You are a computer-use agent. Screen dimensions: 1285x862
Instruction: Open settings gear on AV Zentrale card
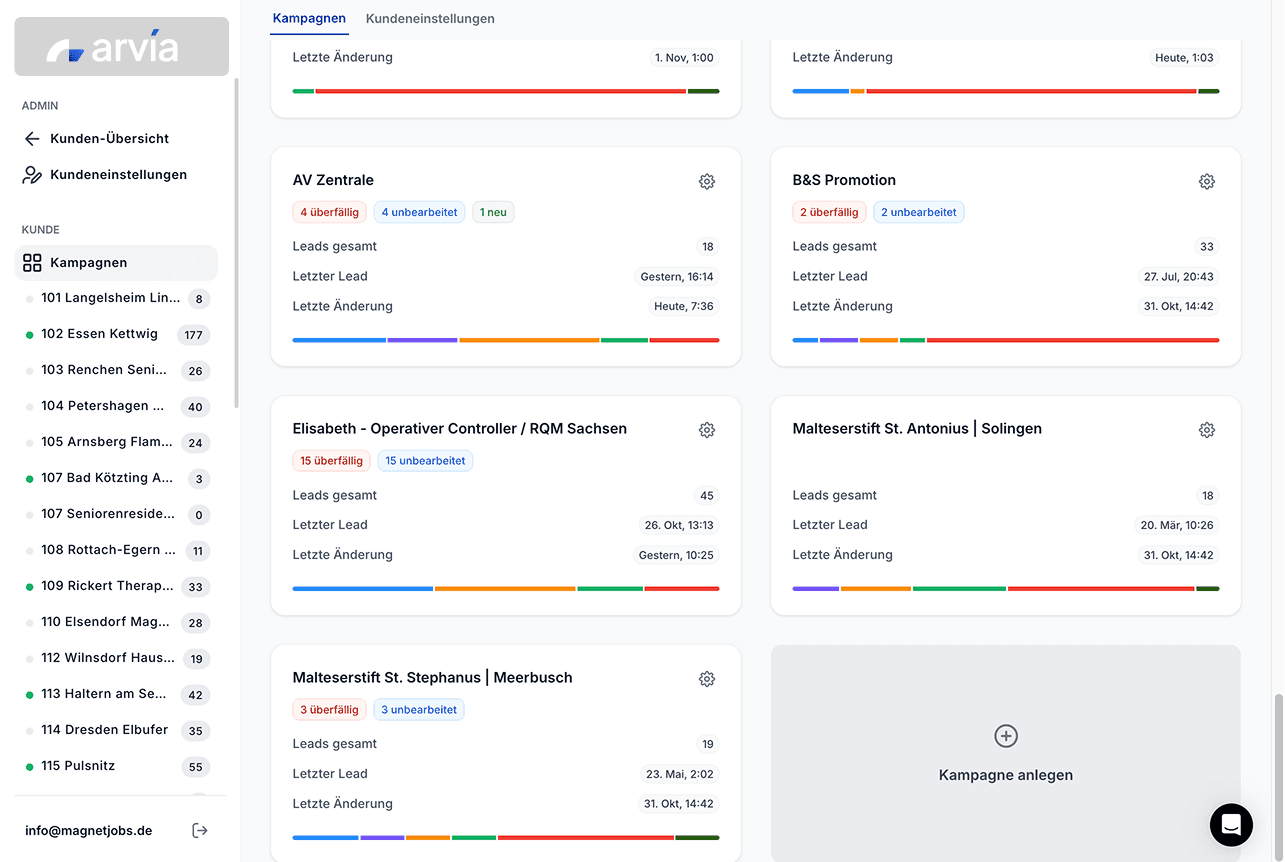coord(707,181)
